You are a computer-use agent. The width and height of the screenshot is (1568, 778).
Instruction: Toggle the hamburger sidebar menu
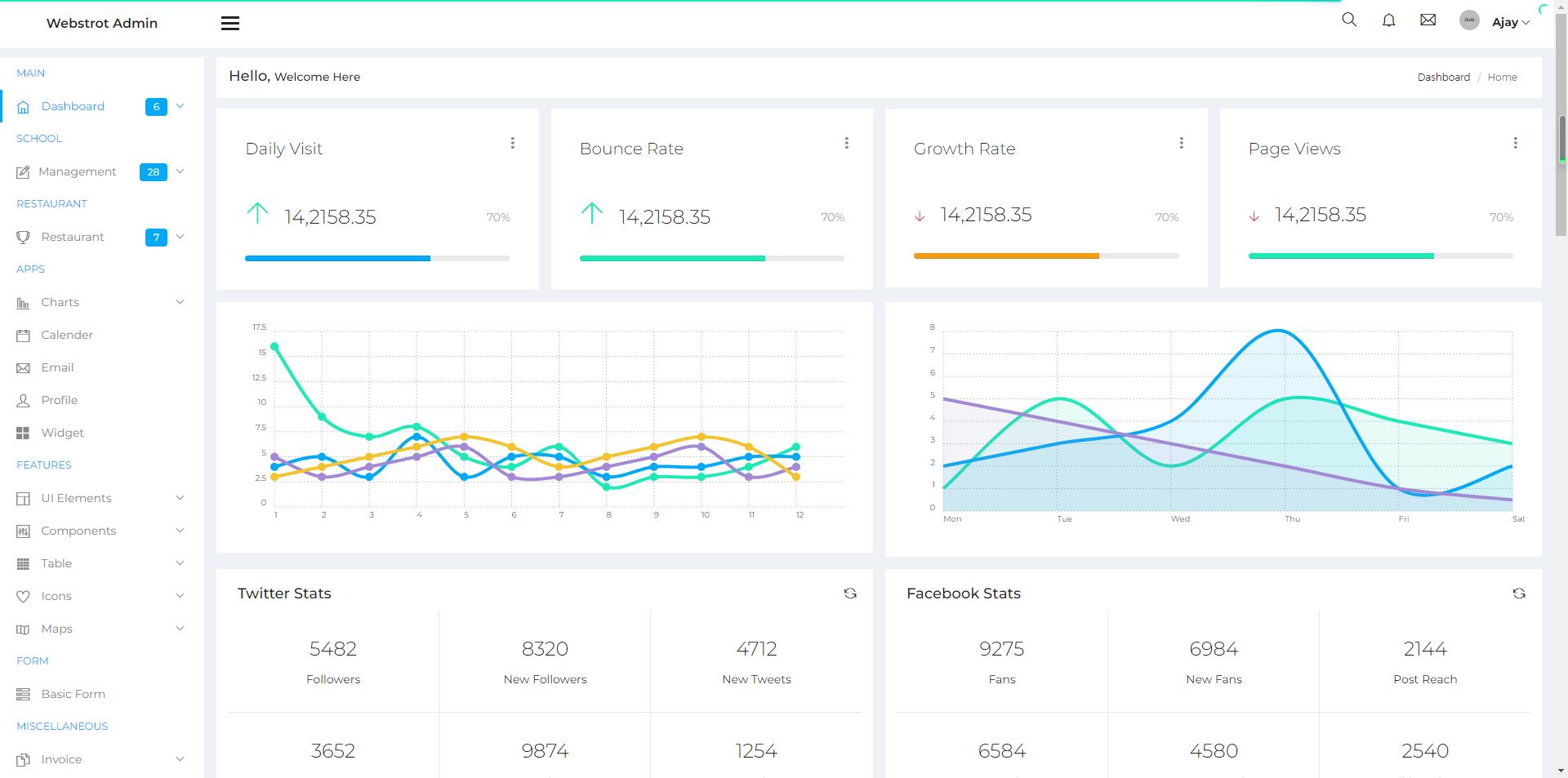[230, 24]
